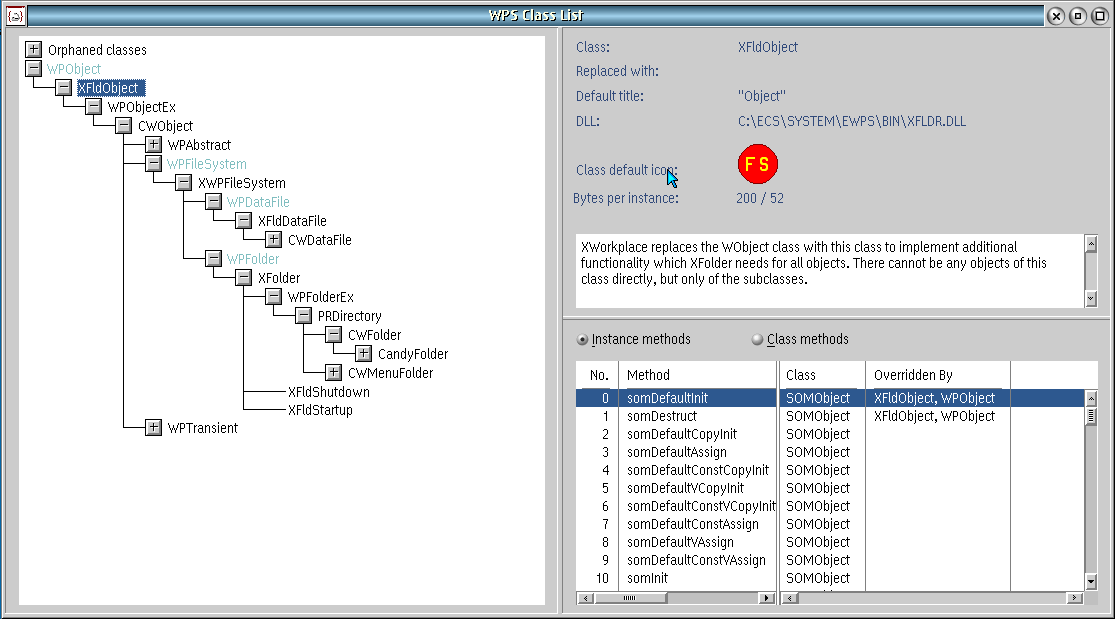This screenshot has width=1115, height=619.
Task: Close the WPS Class List window
Action: [x=1056, y=16]
